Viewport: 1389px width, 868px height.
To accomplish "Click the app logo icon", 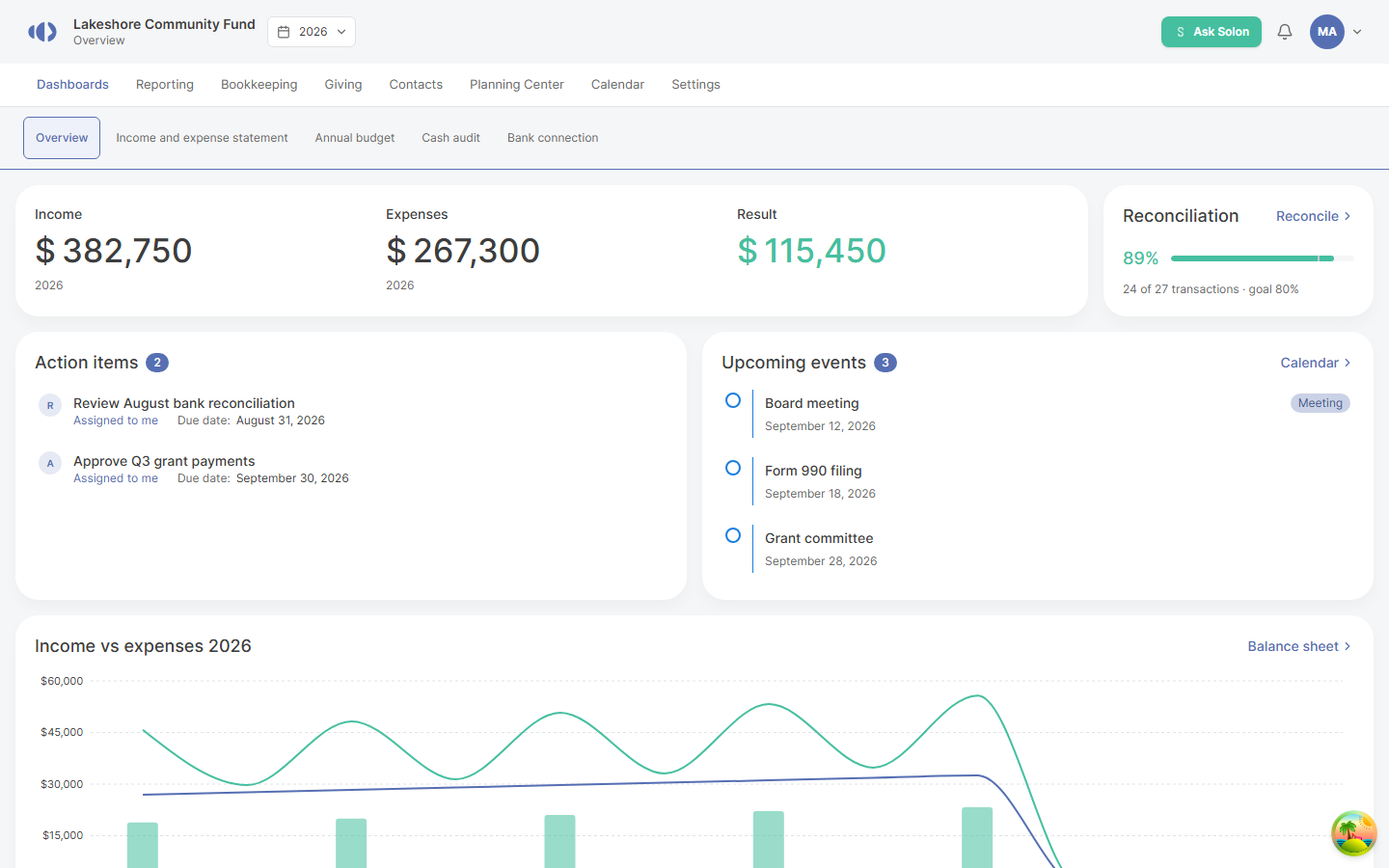I will pyautogui.click(x=42, y=32).
